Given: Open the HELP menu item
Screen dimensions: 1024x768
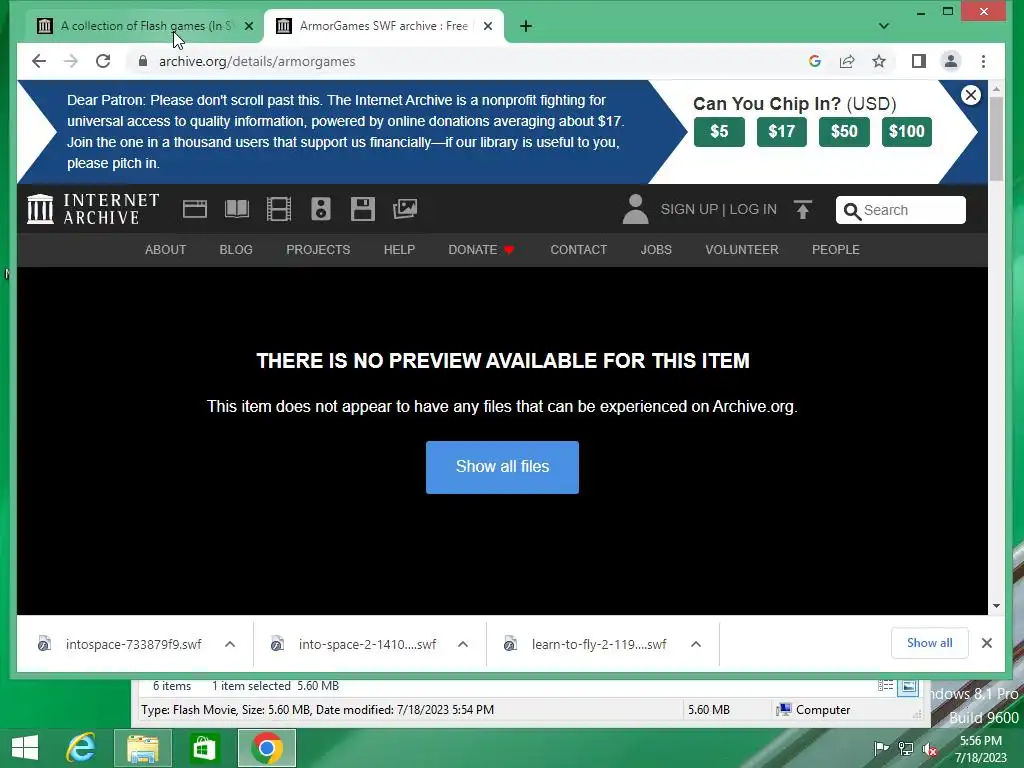Looking at the screenshot, I should (x=399, y=249).
